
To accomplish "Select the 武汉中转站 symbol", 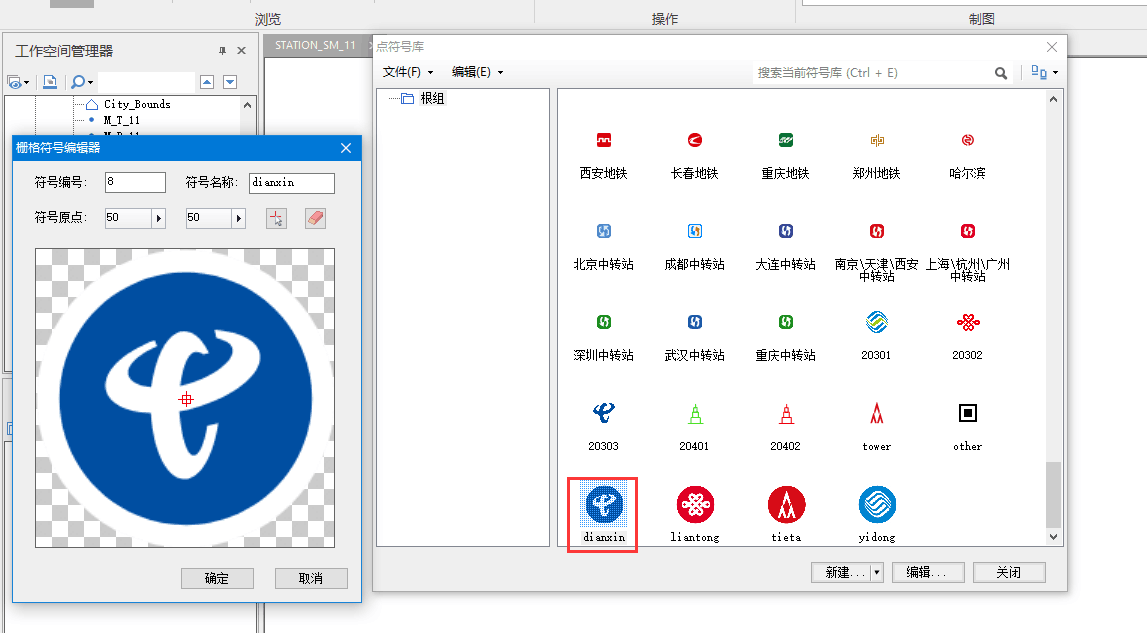I will pos(694,322).
